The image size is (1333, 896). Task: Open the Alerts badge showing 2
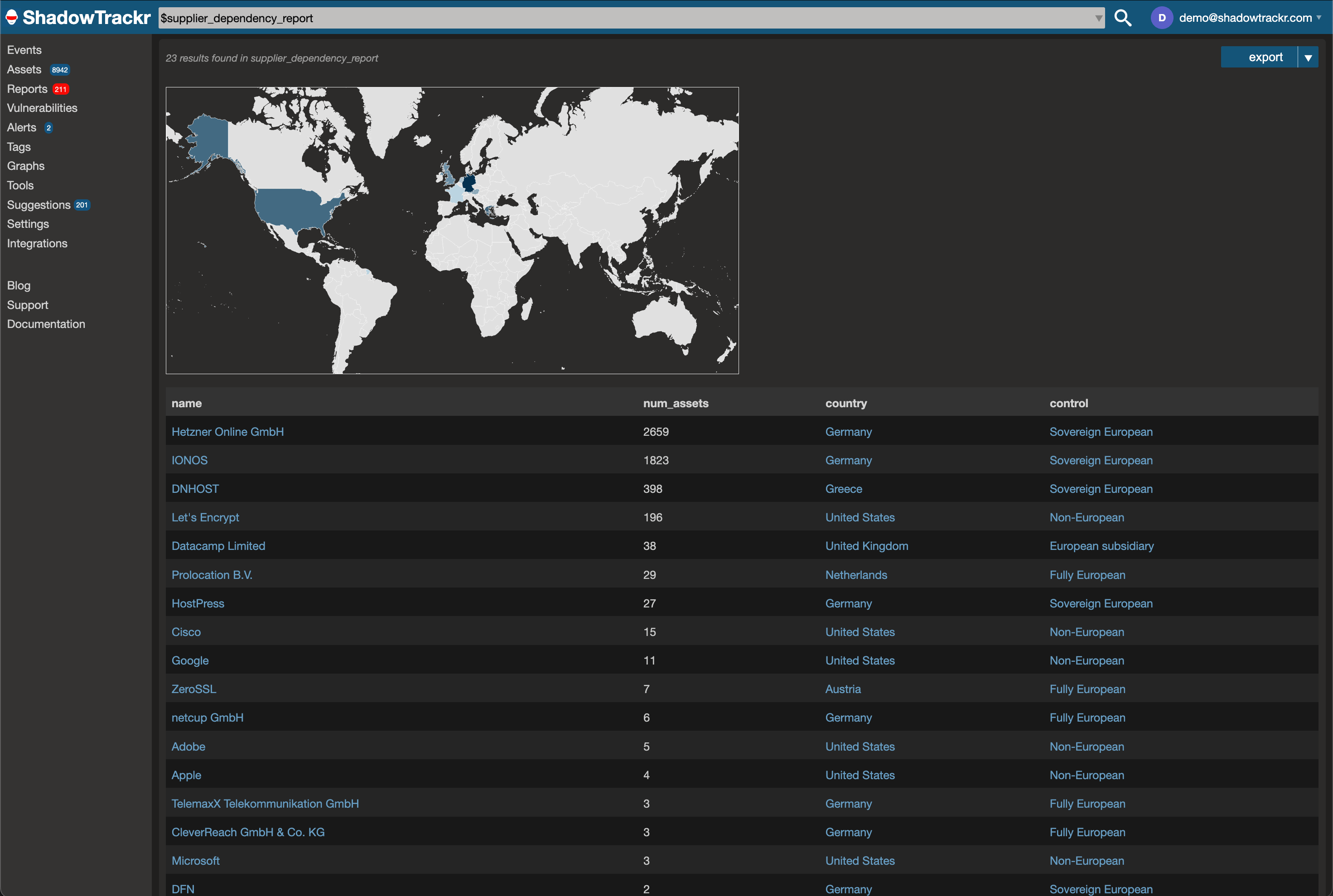point(48,128)
